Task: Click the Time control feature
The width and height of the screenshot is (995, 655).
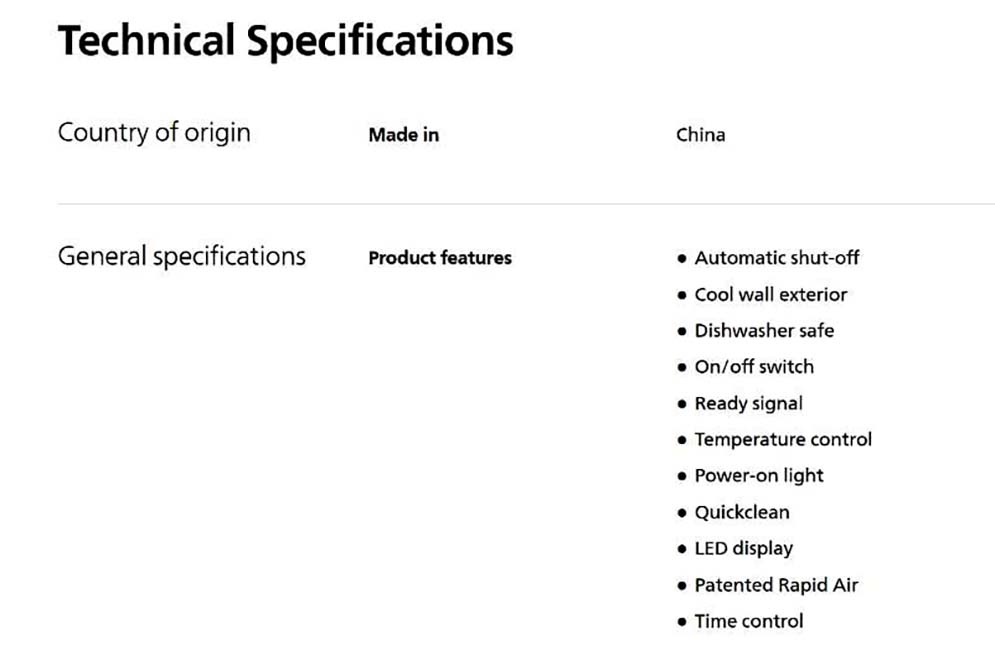Action: tap(748, 622)
